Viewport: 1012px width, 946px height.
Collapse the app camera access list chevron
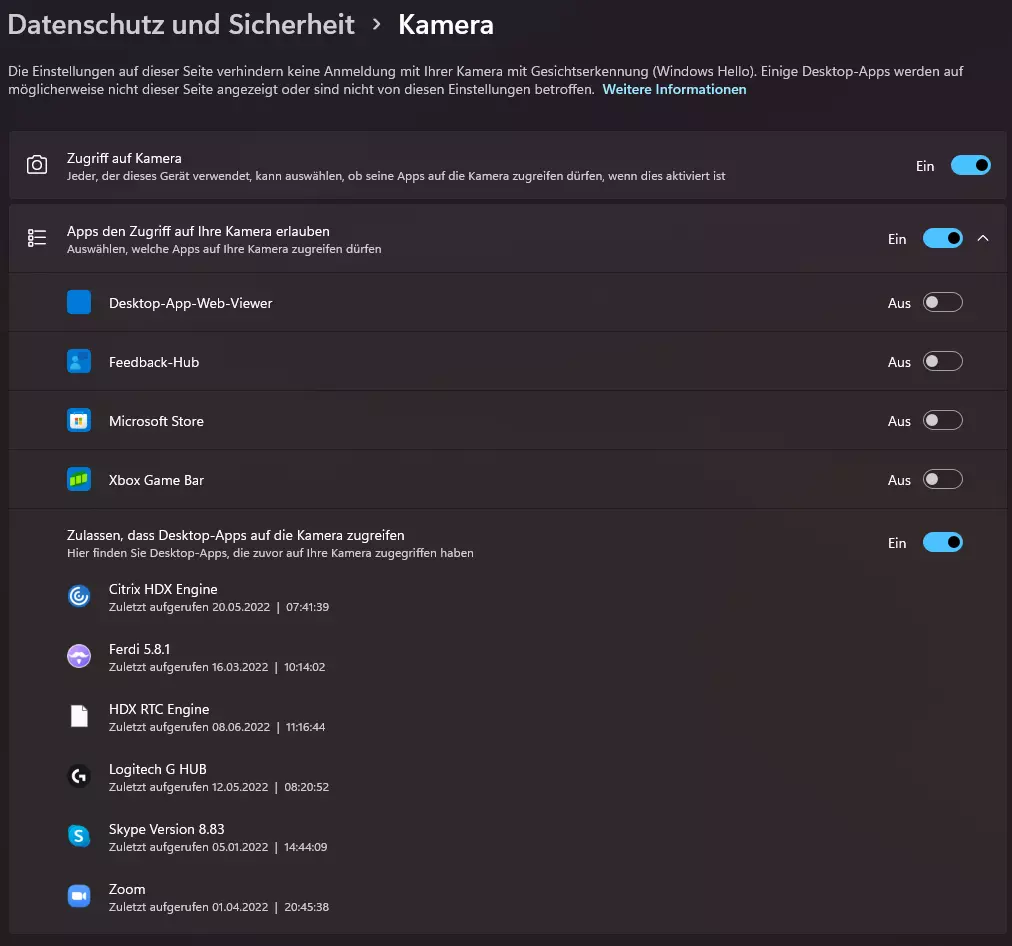(982, 238)
